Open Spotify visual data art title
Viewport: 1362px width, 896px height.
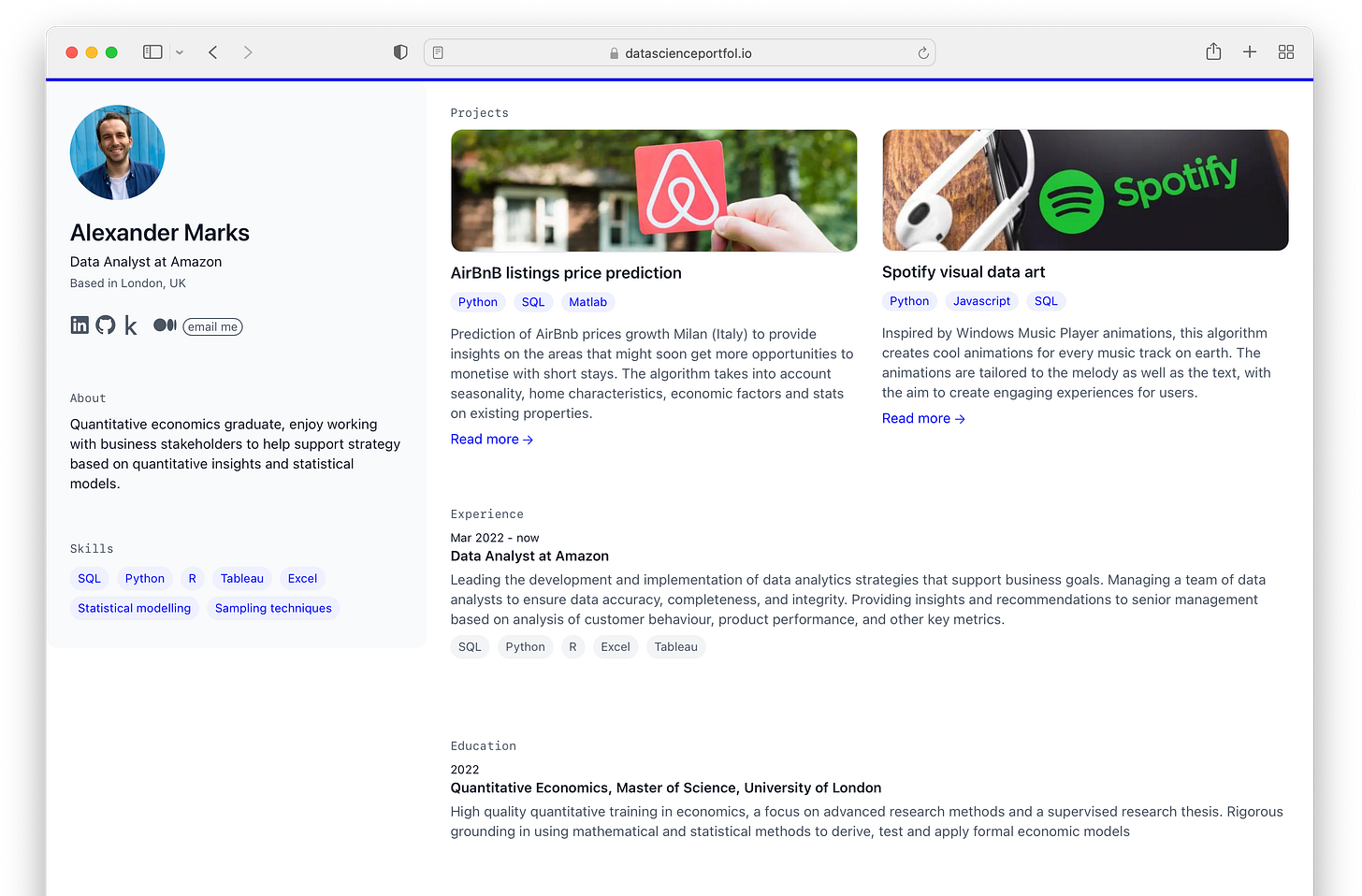click(964, 272)
